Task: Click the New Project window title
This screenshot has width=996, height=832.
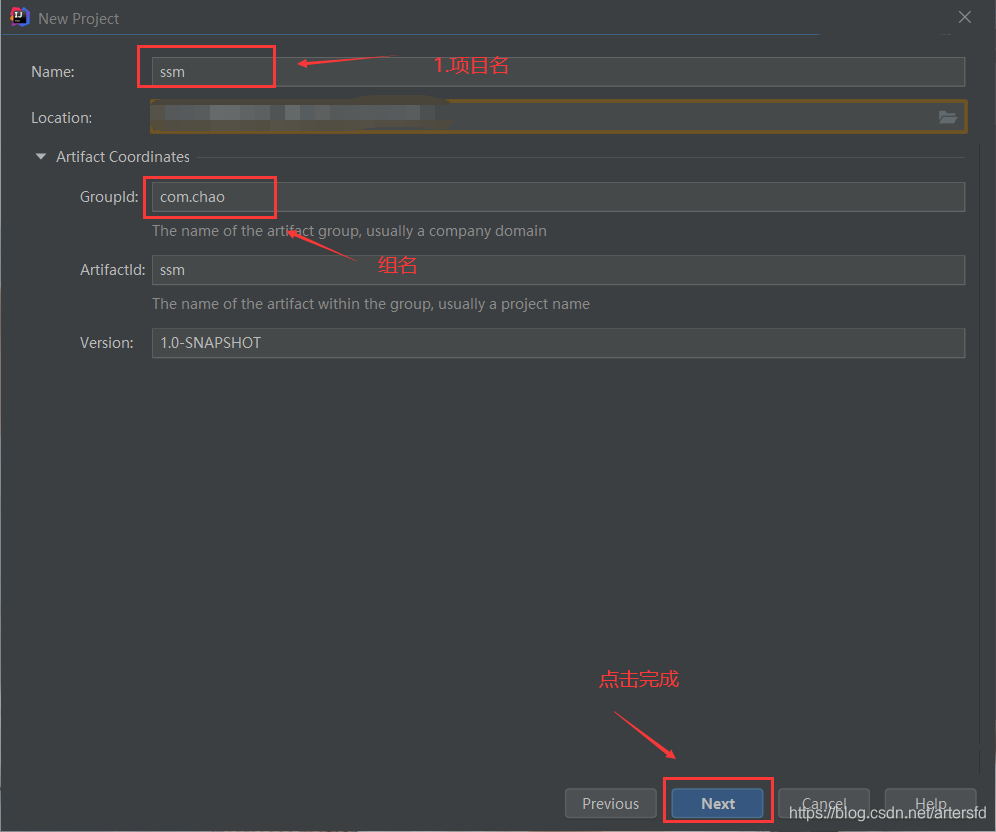Action: coord(79,18)
